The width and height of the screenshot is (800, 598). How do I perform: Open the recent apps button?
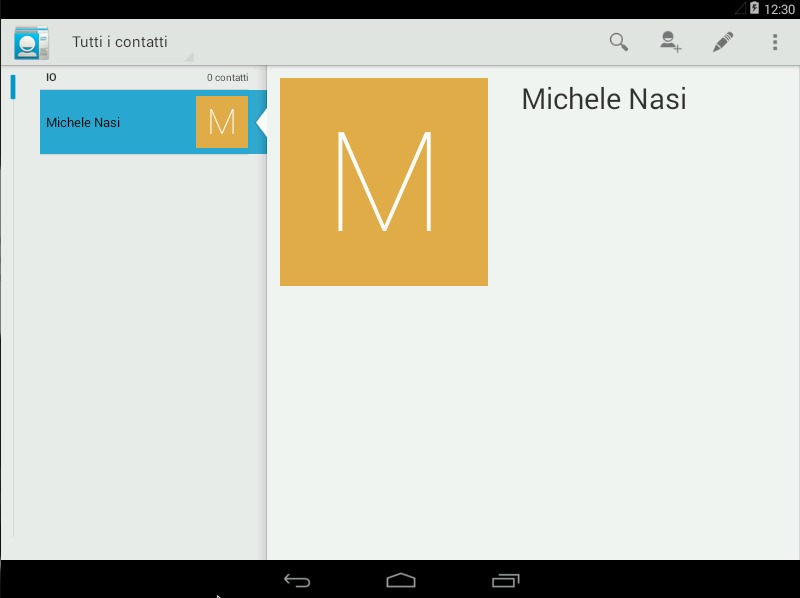pyautogui.click(x=506, y=580)
